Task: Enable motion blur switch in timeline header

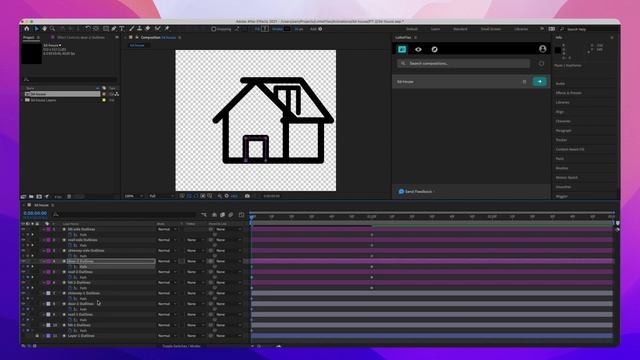Action: (x=231, y=215)
